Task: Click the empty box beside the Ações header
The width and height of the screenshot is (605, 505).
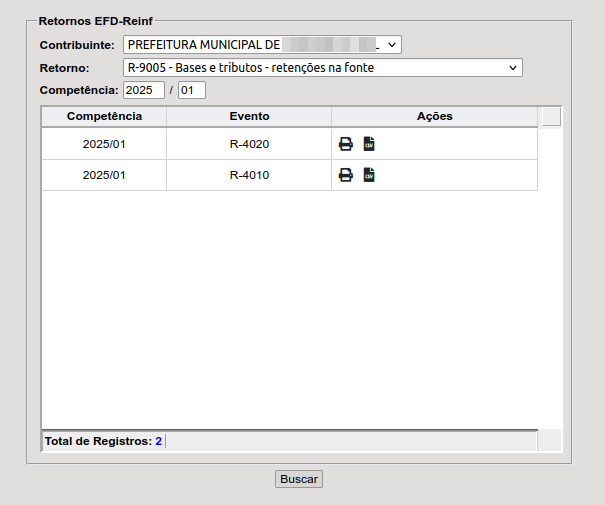Action: [x=551, y=117]
